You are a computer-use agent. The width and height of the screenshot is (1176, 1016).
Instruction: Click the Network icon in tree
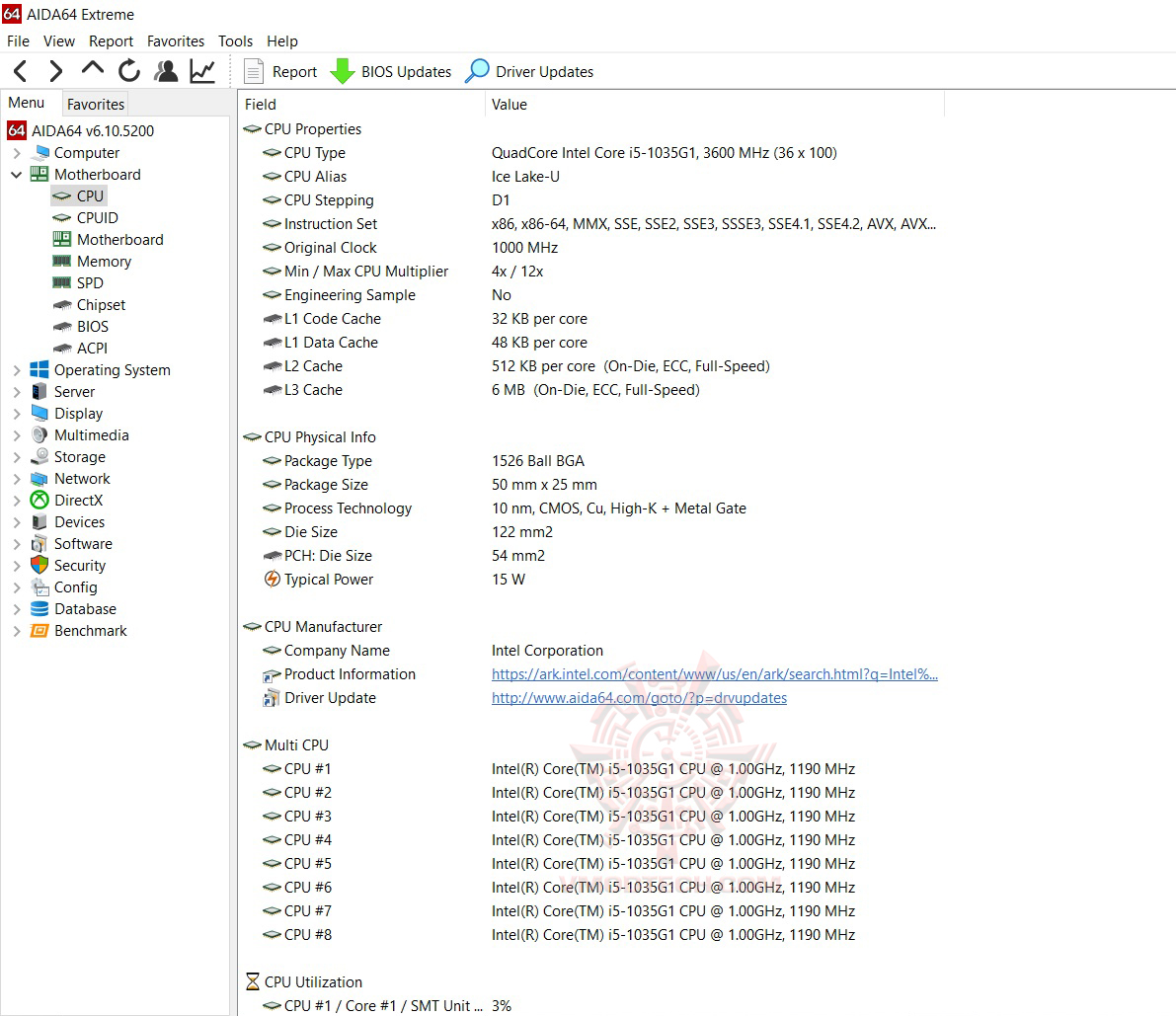39,479
